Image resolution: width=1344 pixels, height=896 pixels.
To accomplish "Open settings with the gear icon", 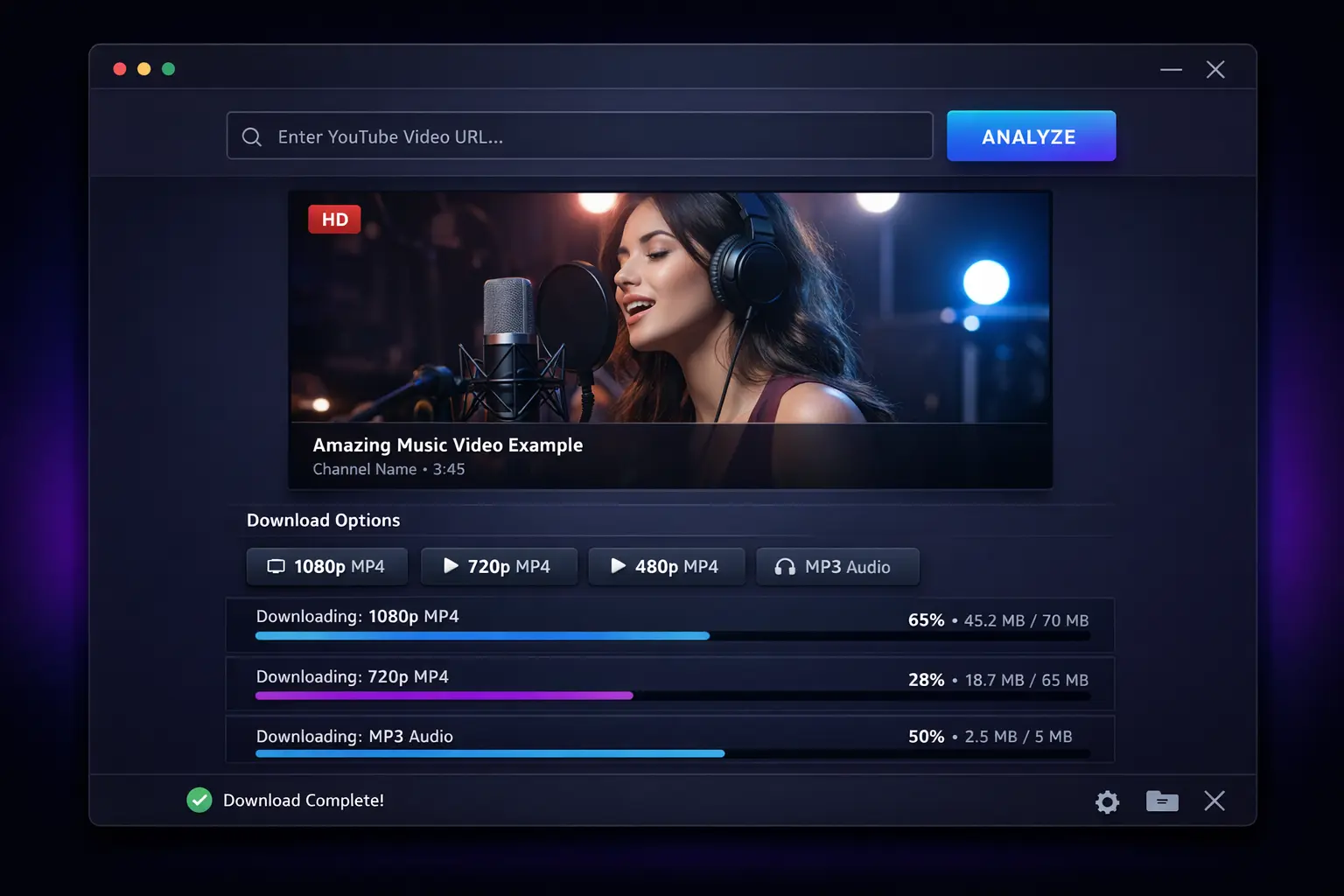I will (x=1107, y=801).
